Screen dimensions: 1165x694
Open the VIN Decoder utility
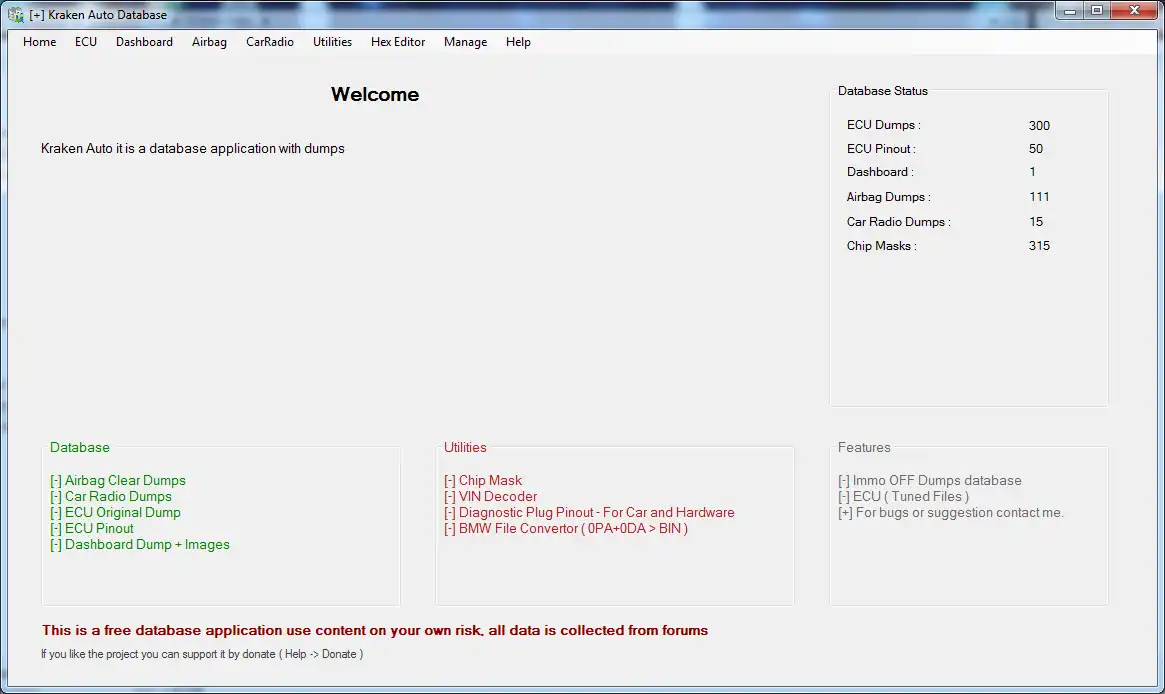(490, 496)
